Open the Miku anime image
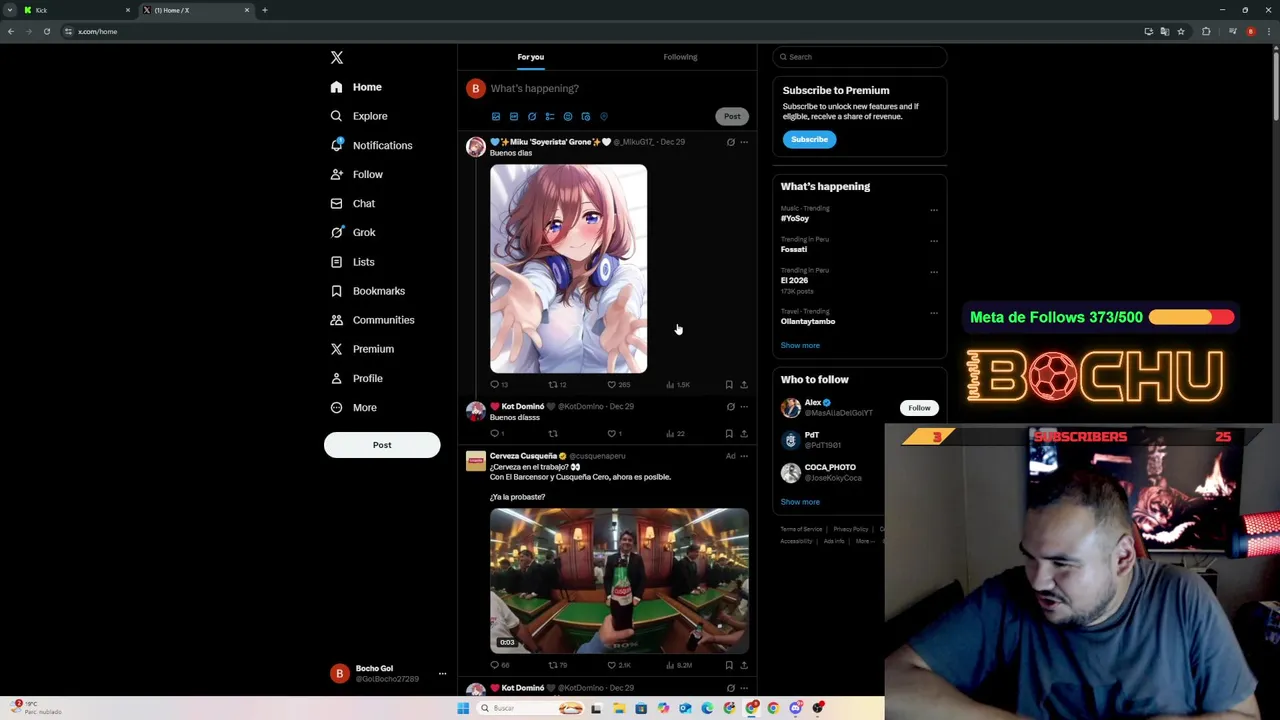Screen dimensions: 1280x720 pos(568,268)
